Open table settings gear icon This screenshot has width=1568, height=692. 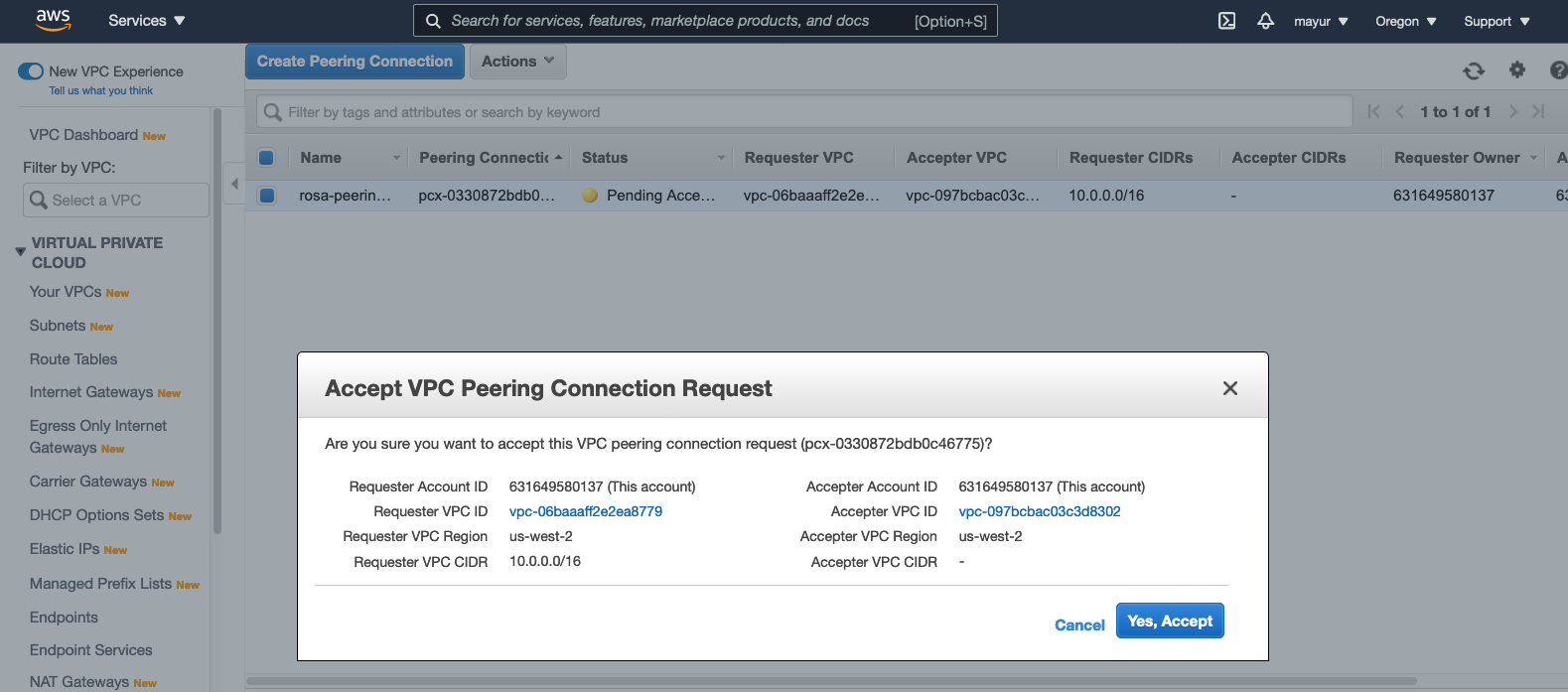(x=1516, y=69)
